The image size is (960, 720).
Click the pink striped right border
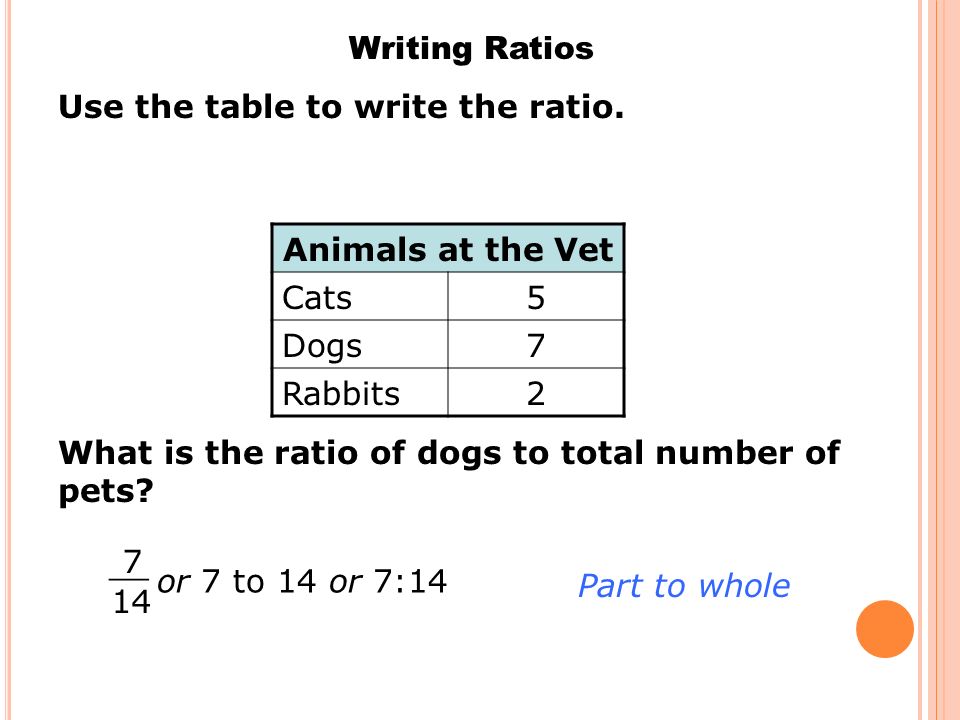[x=939, y=360]
